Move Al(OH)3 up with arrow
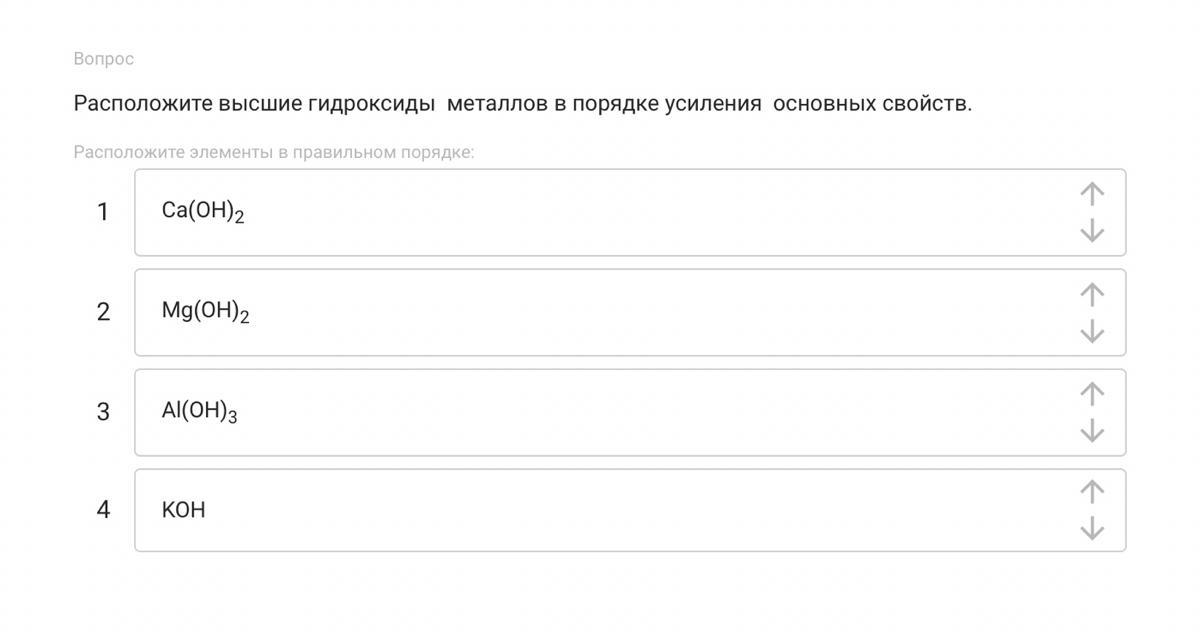The image size is (1200, 633). 1092,394
